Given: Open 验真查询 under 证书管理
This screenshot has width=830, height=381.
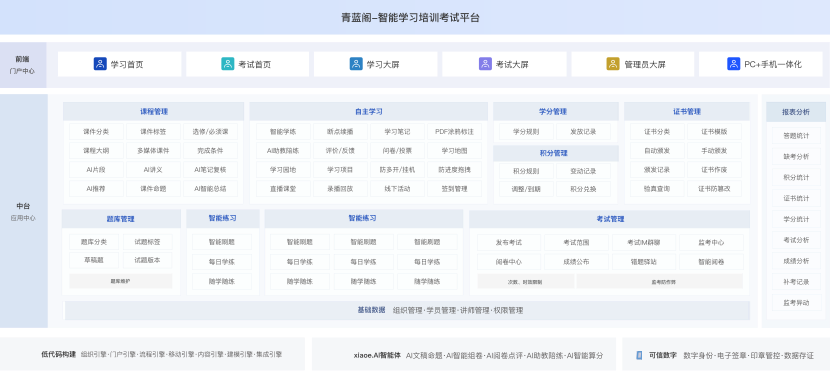Looking at the screenshot, I should [657, 188].
